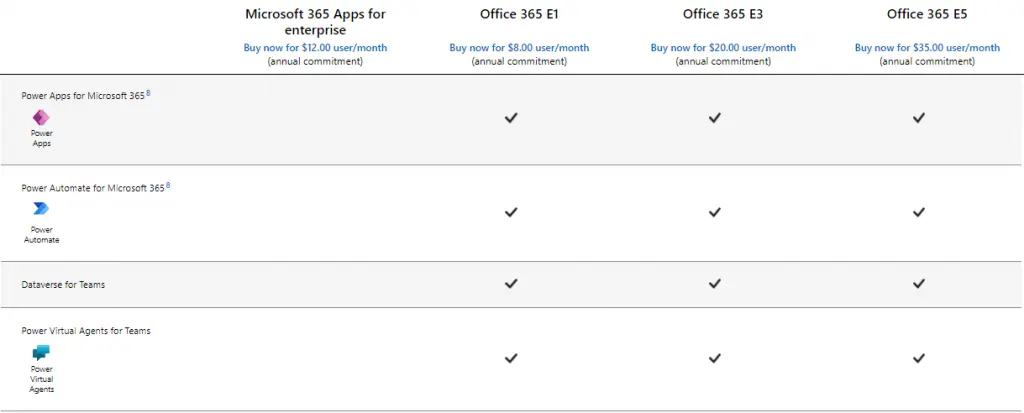Click Office 365 E5 checkmark for Power Apps
1024x413 pixels.
919,118
